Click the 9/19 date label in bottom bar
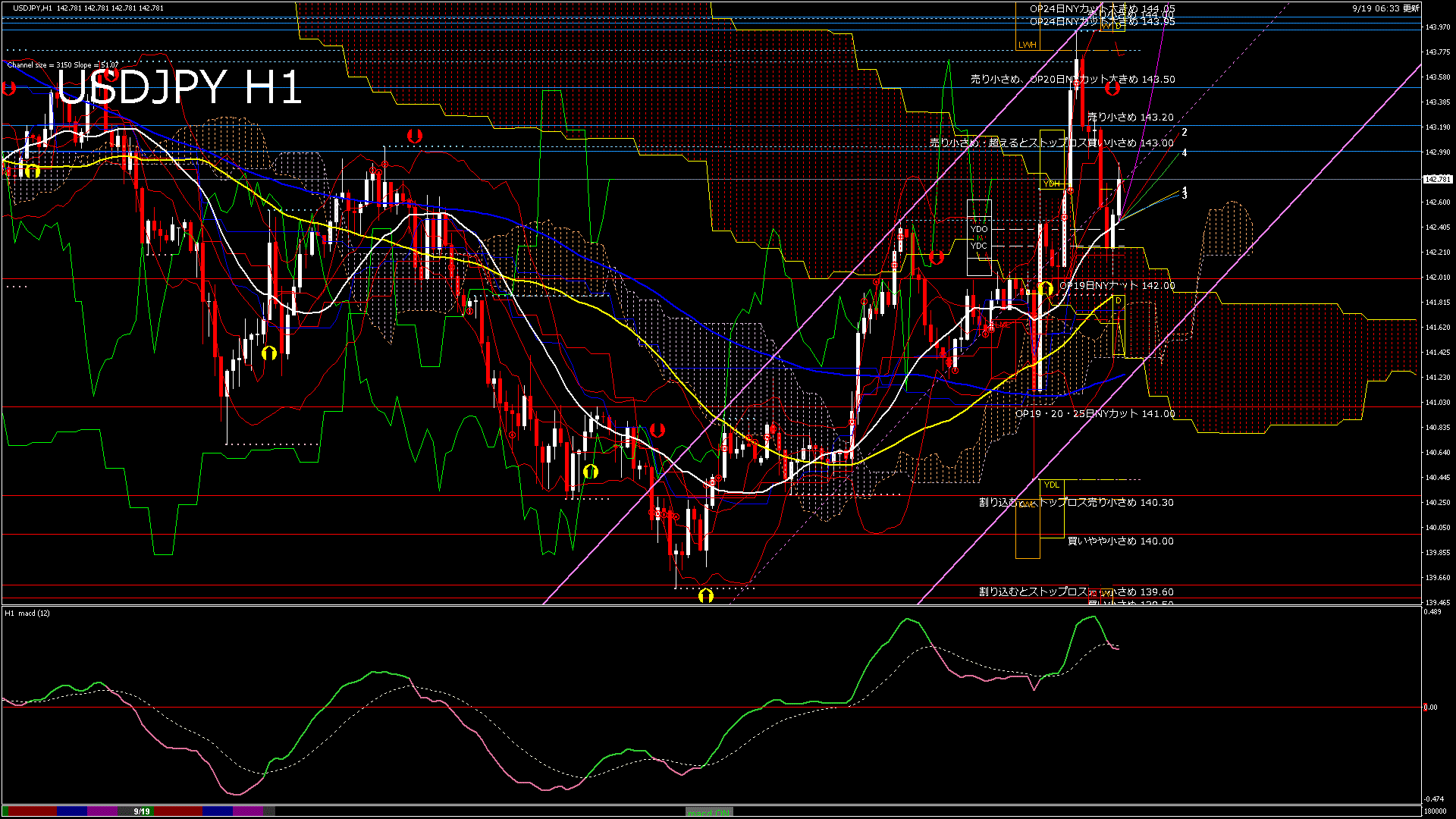This screenshot has width=1456, height=819. (141, 811)
